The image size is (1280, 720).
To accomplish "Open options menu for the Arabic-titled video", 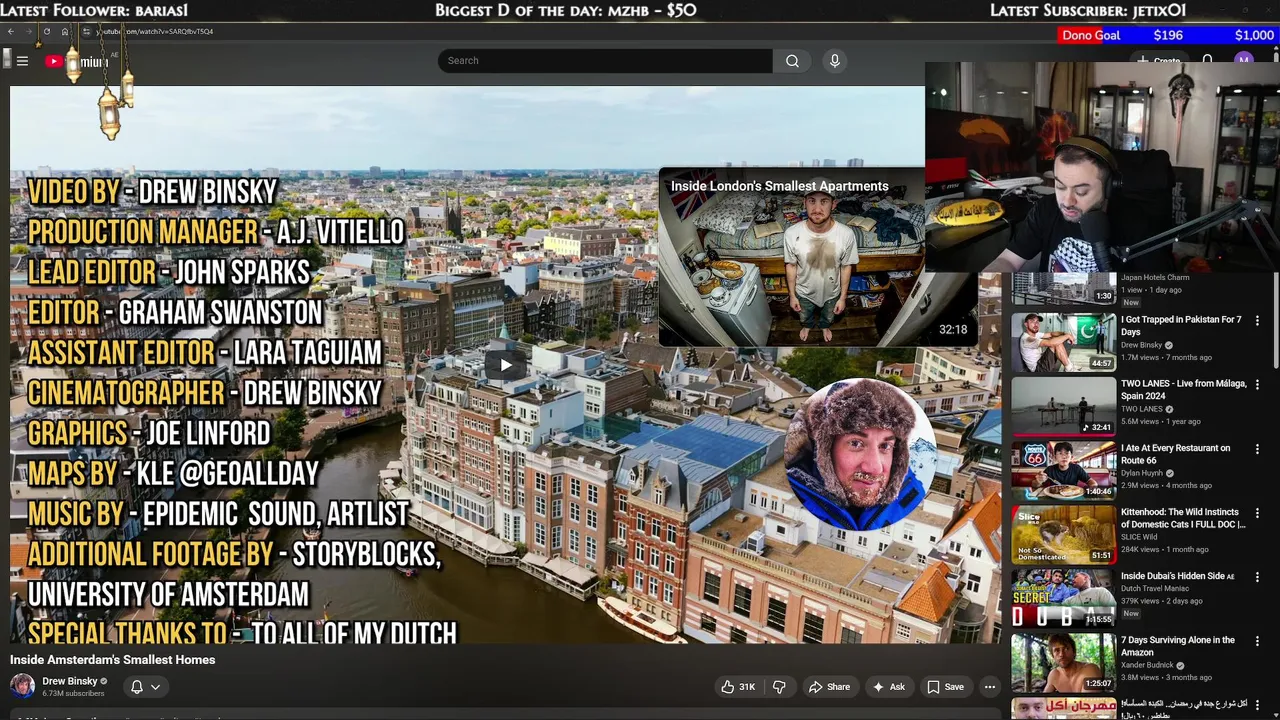I will point(1257,704).
